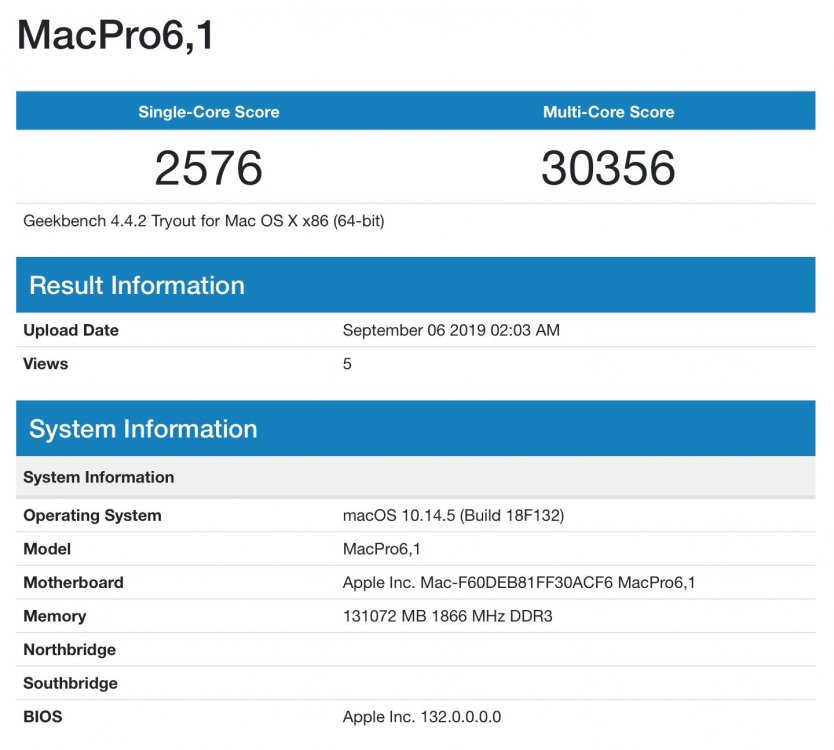The height and width of the screenshot is (750, 834).
Task: Click the Geekbench 4.4.2 Tryout version line
Action: pos(204,221)
